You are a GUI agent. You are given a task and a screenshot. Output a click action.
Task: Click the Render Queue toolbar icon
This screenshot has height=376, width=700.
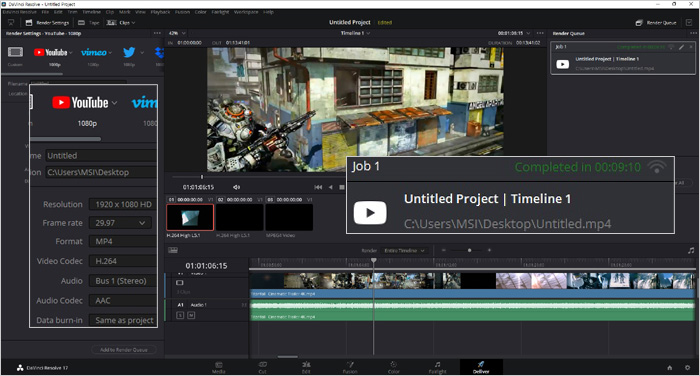[639, 22]
